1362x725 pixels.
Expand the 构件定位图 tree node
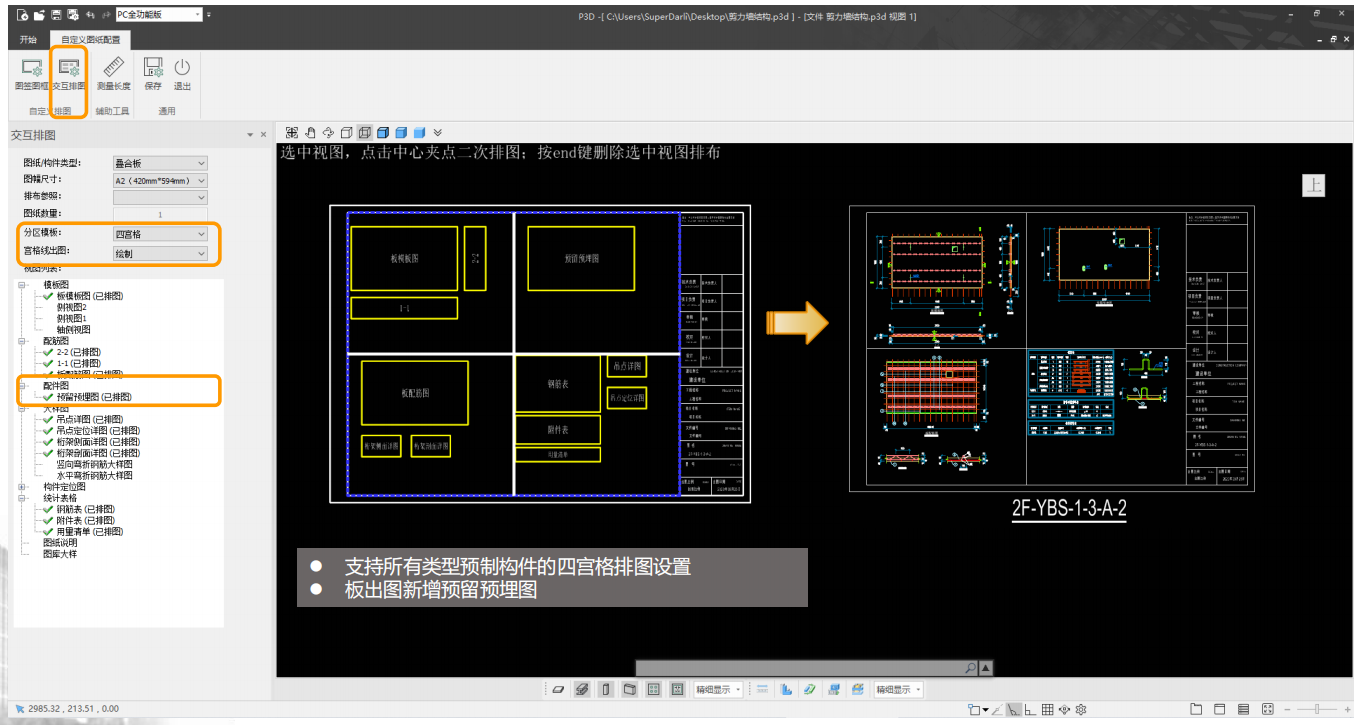(x=22, y=486)
